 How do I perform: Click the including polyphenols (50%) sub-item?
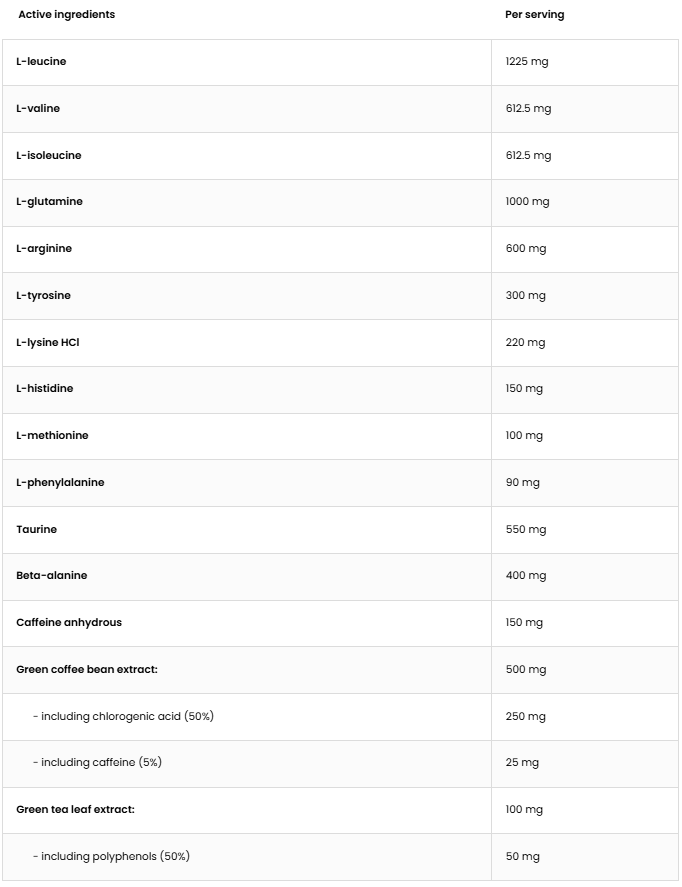tap(111, 857)
